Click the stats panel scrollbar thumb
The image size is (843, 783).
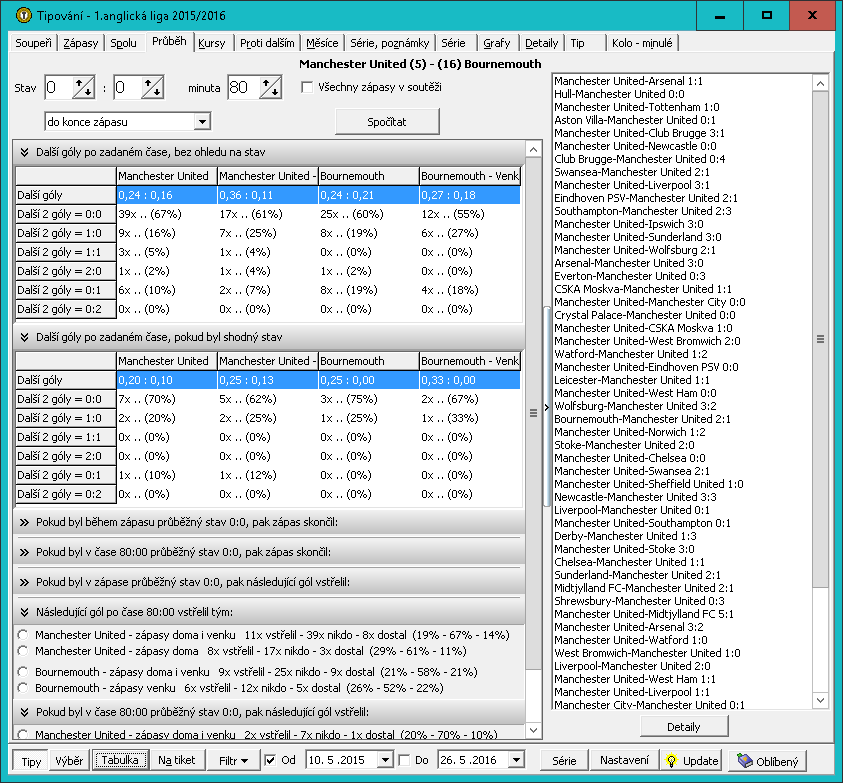[533, 413]
